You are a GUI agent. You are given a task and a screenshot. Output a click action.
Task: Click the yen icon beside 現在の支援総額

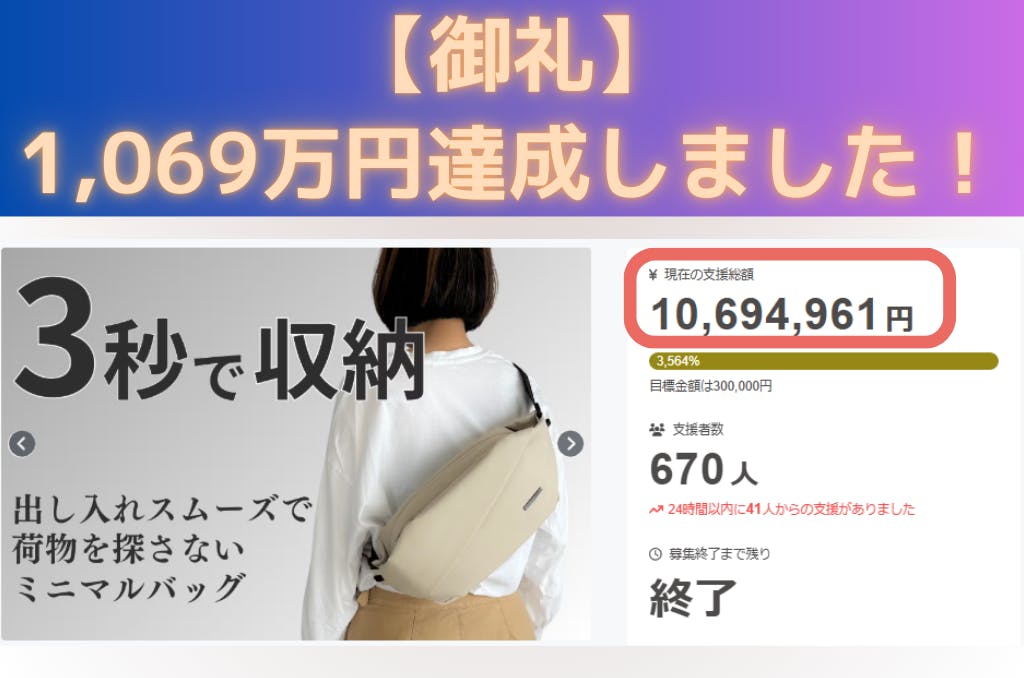[652, 275]
